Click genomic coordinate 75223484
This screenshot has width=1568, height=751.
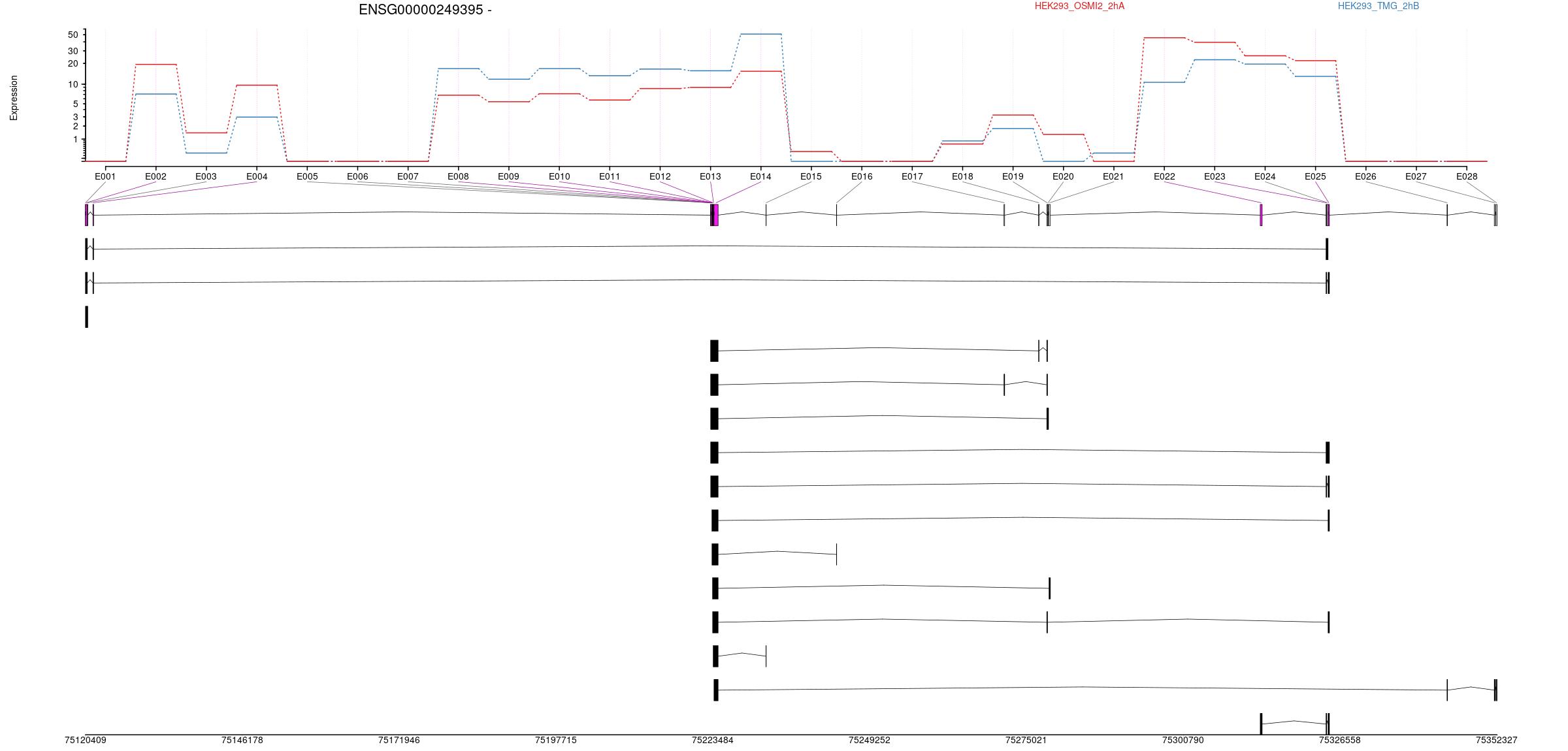713,740
